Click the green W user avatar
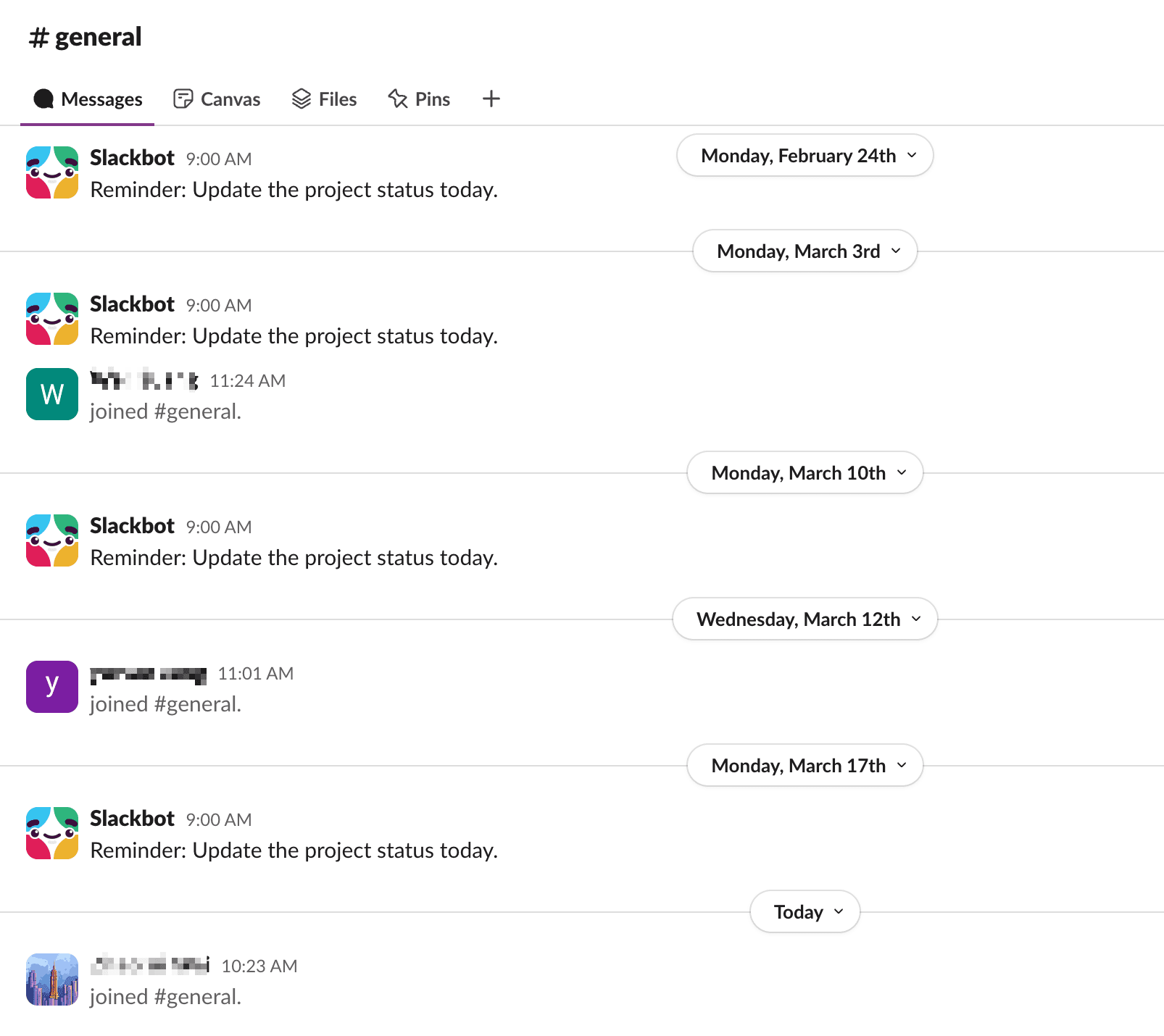Image resolution: width=1164 pixels, height=1036 pixels. coord(52,394)
